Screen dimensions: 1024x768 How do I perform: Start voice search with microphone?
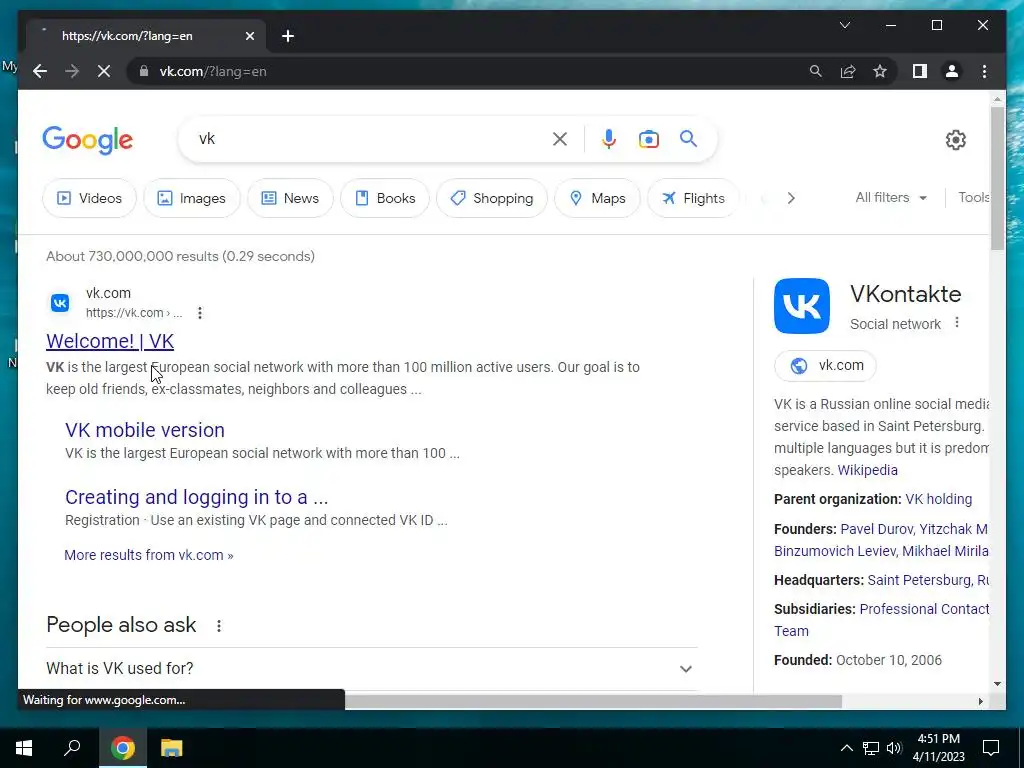point(609,138)
